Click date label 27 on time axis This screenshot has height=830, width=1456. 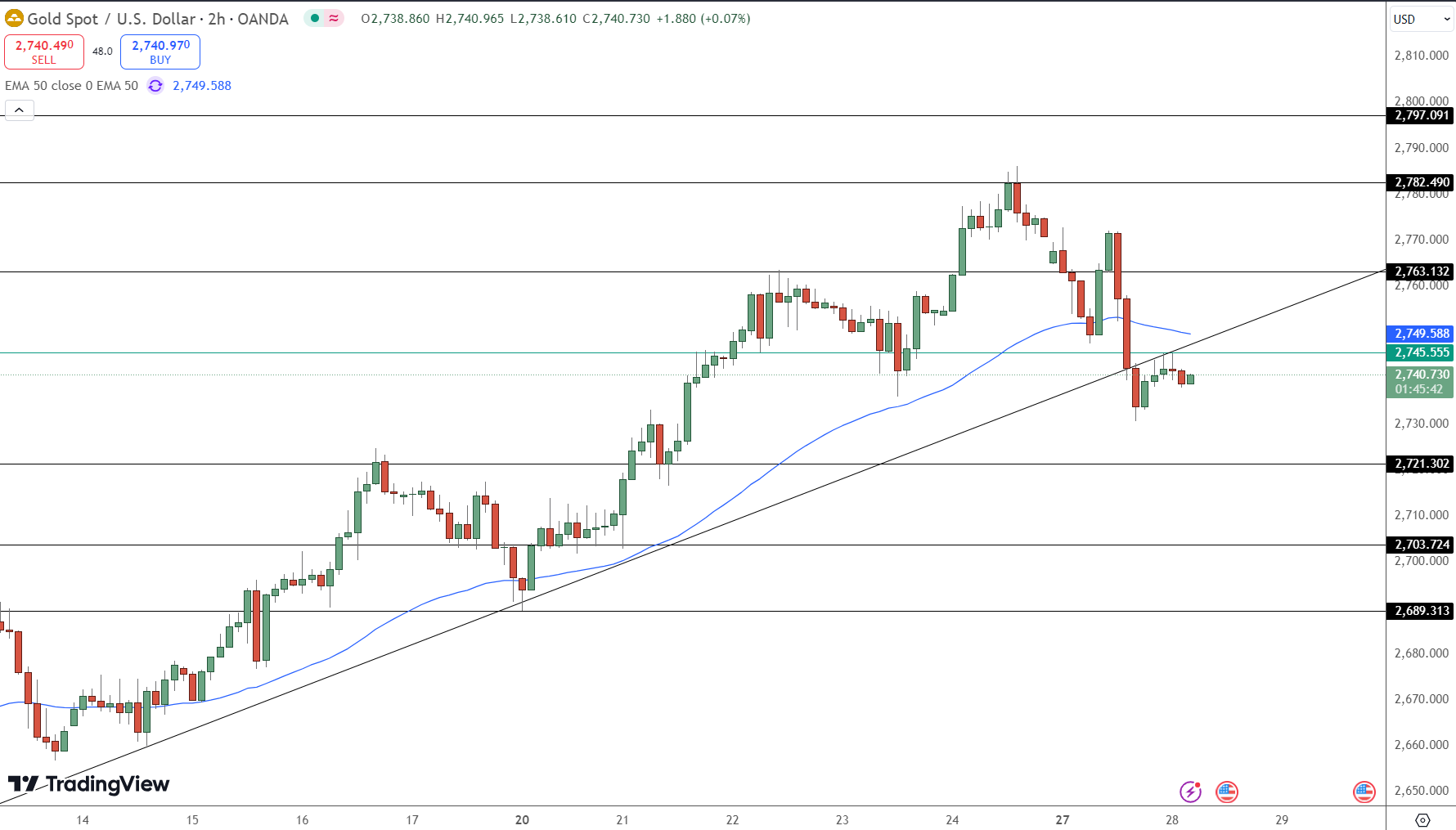[x=1062, y=819]
